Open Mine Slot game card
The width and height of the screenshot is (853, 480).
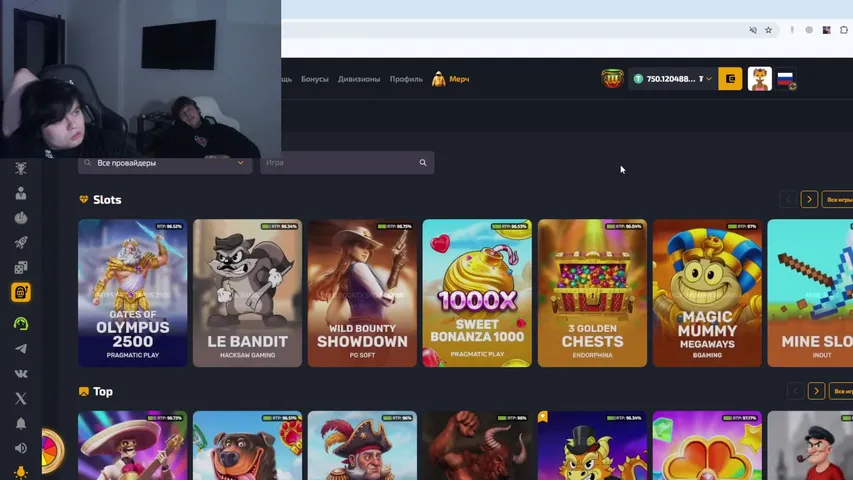[x=810, y=293]
